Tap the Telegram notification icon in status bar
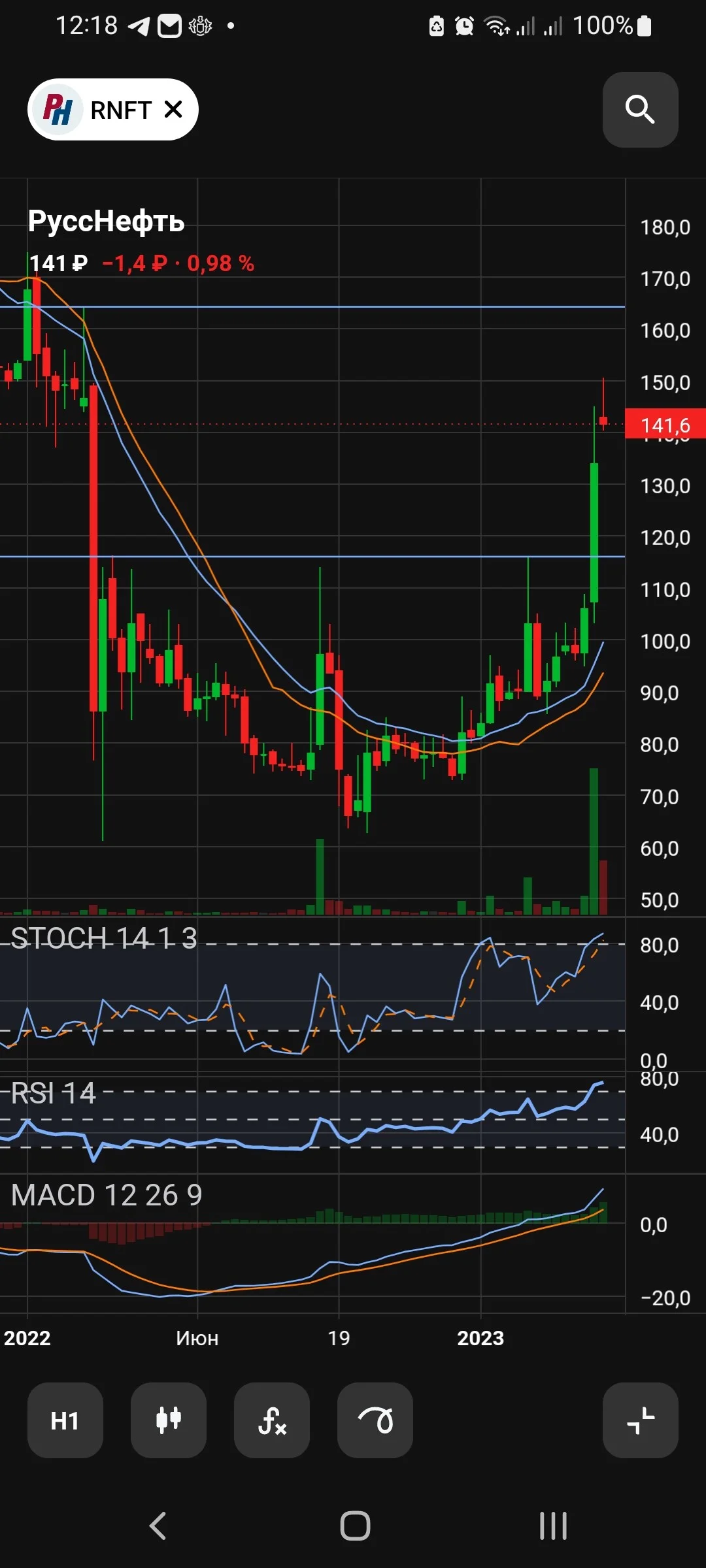This screenshot has height=1568, width=706. (139, 26)
